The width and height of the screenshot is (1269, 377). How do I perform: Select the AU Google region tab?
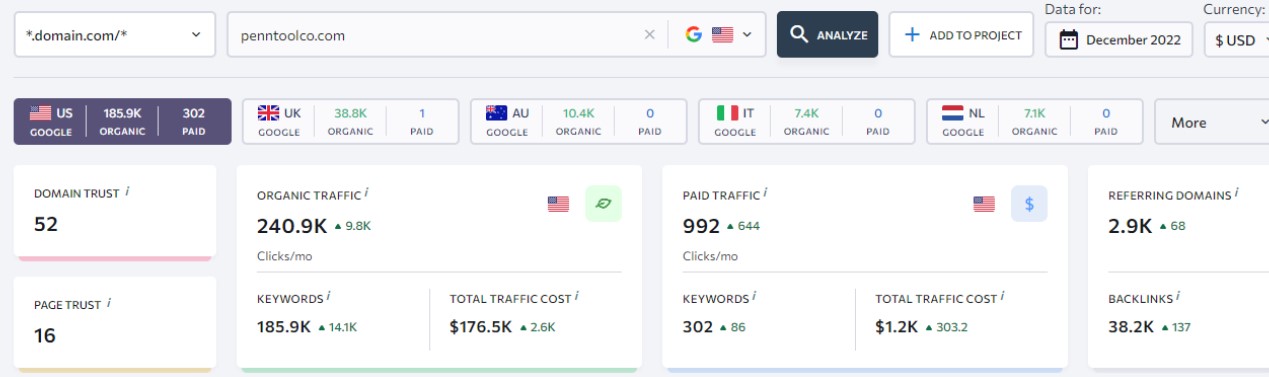pos(578,121)
